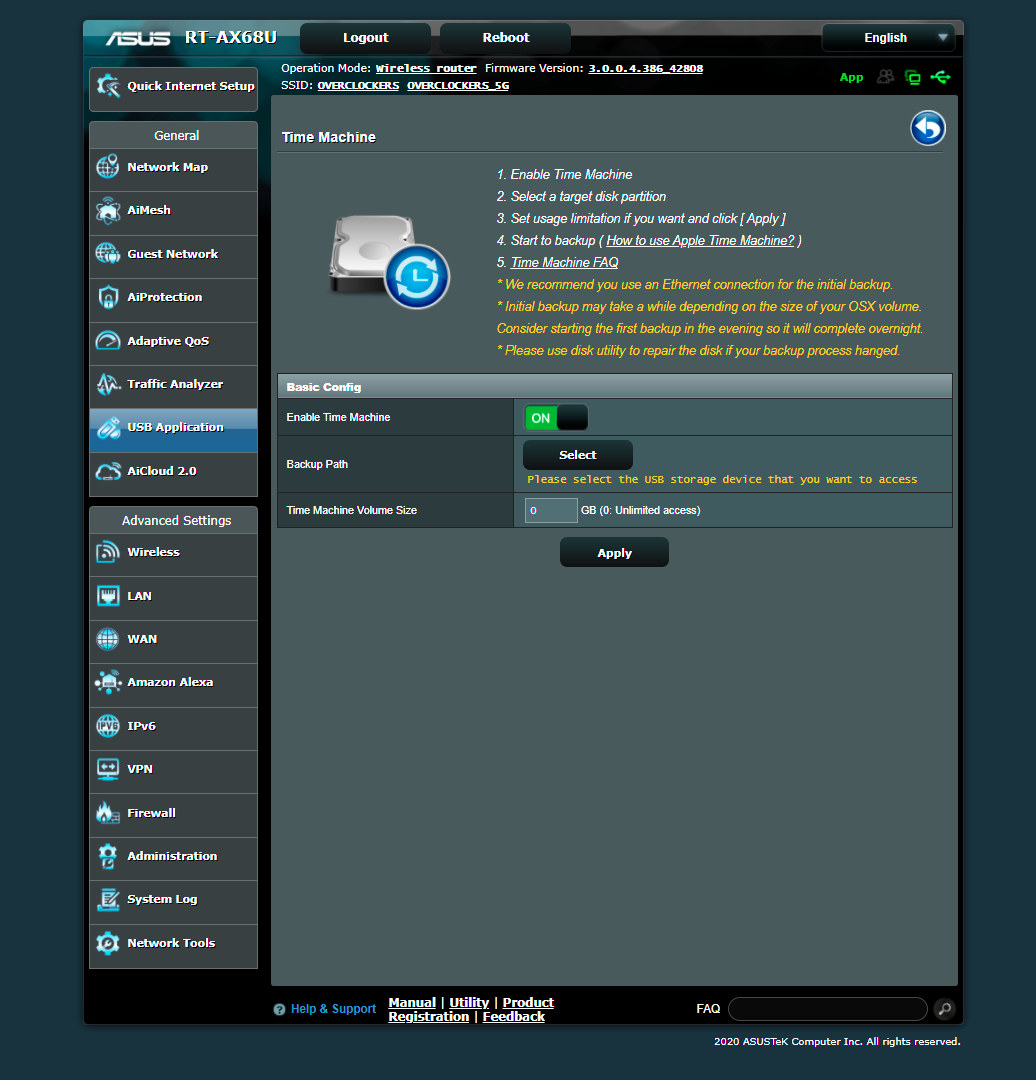Image resolution: width=1036 pixels, height=1080 pixels.
Task: Click the Traffic Analyzer waveform icon
Action: point(108,384)
